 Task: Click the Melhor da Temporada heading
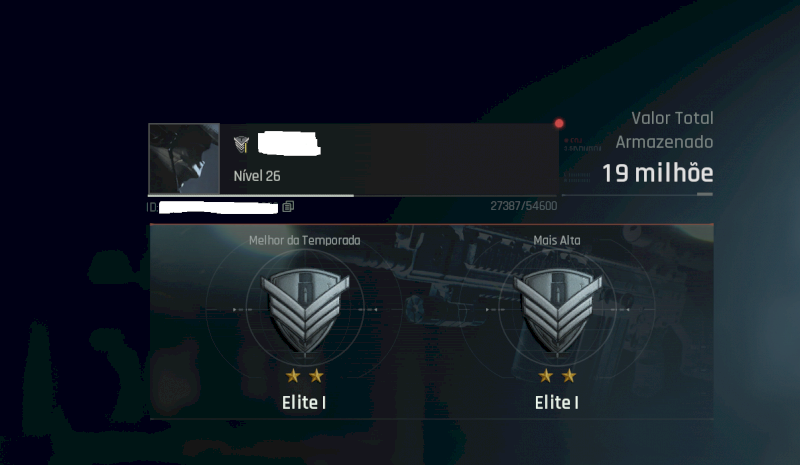click(305, 240)
